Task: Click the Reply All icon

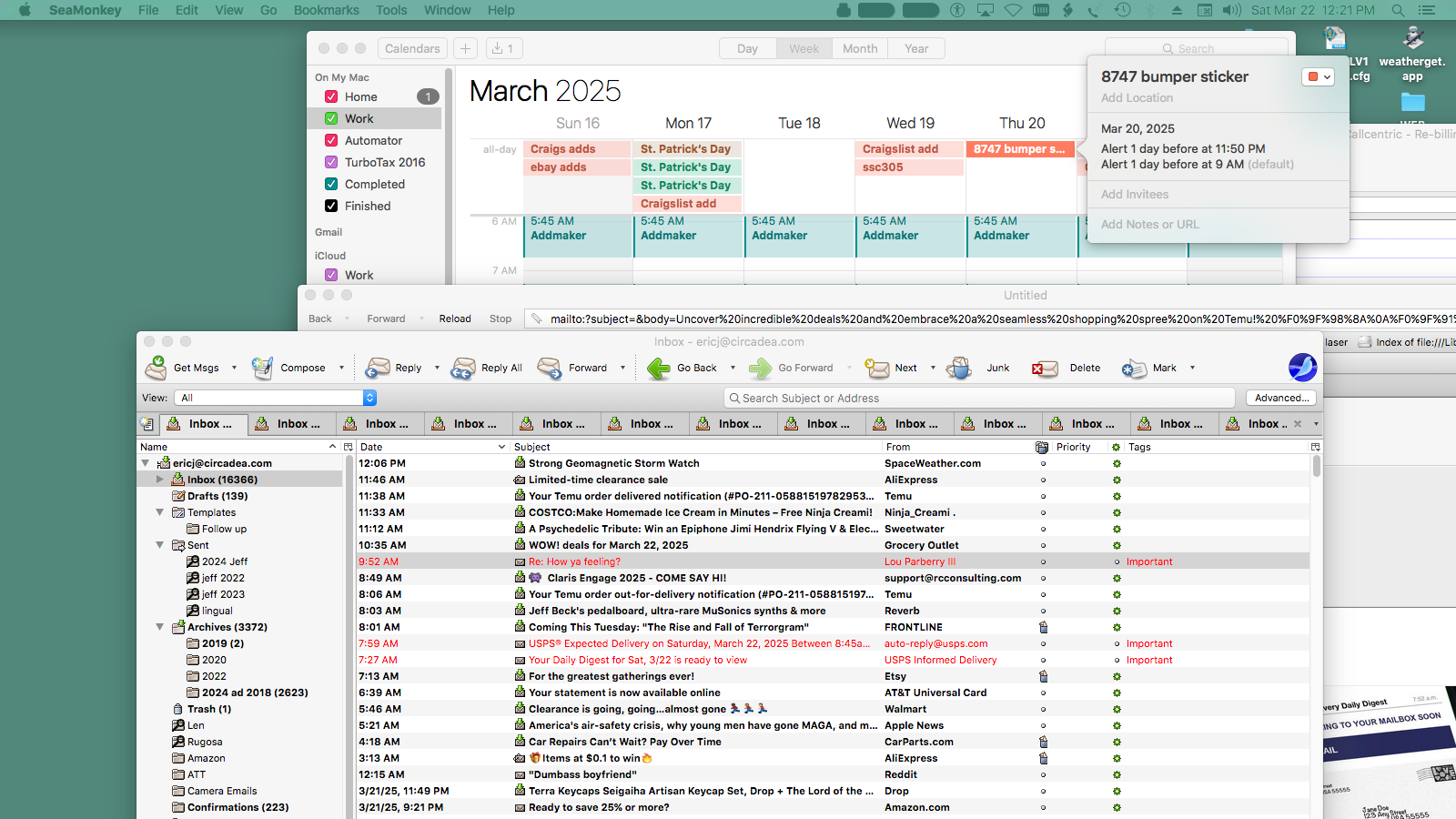Action: click(463, 368)
